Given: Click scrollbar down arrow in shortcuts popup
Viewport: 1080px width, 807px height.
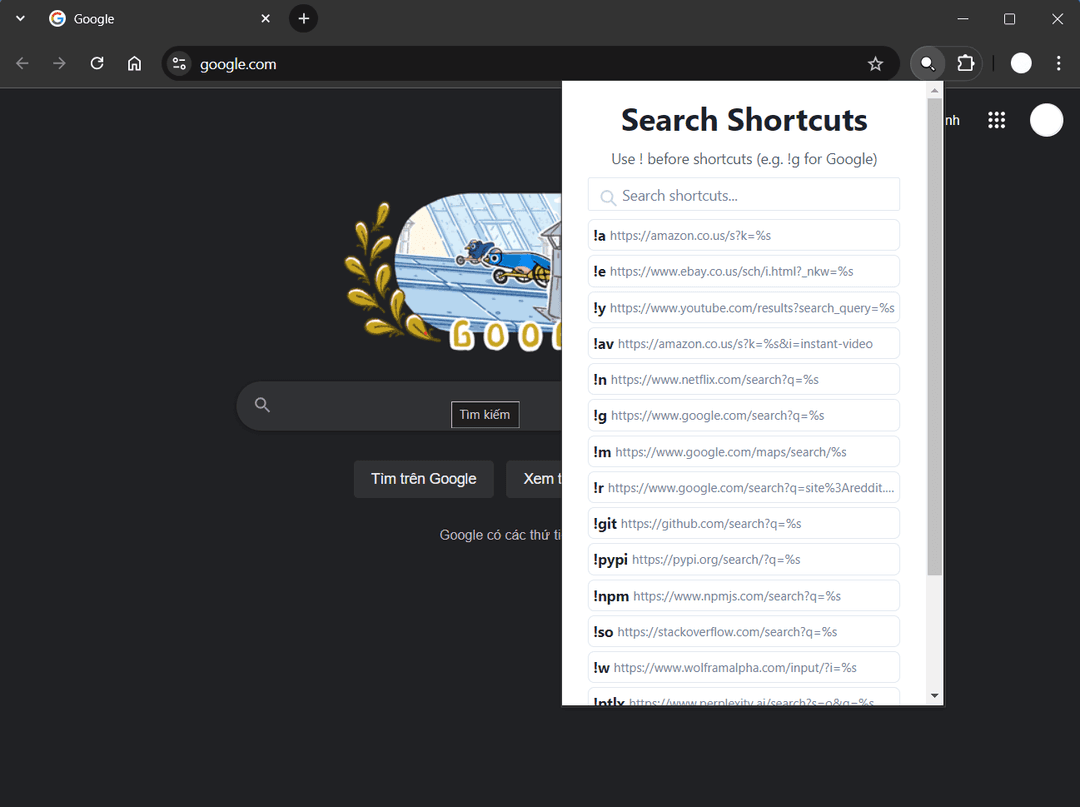Looking at the screenshot, I should pos(934,695).
